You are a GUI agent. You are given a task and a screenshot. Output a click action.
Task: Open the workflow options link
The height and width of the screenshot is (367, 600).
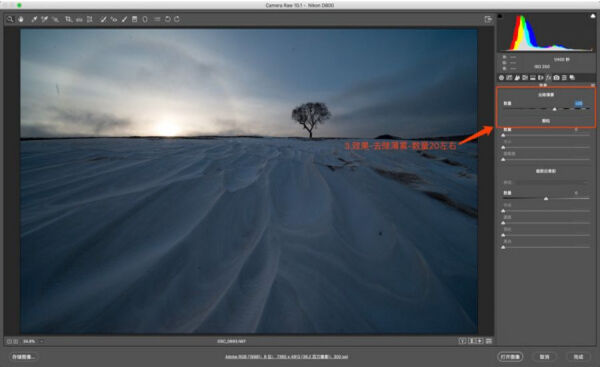tap(286, 357)
